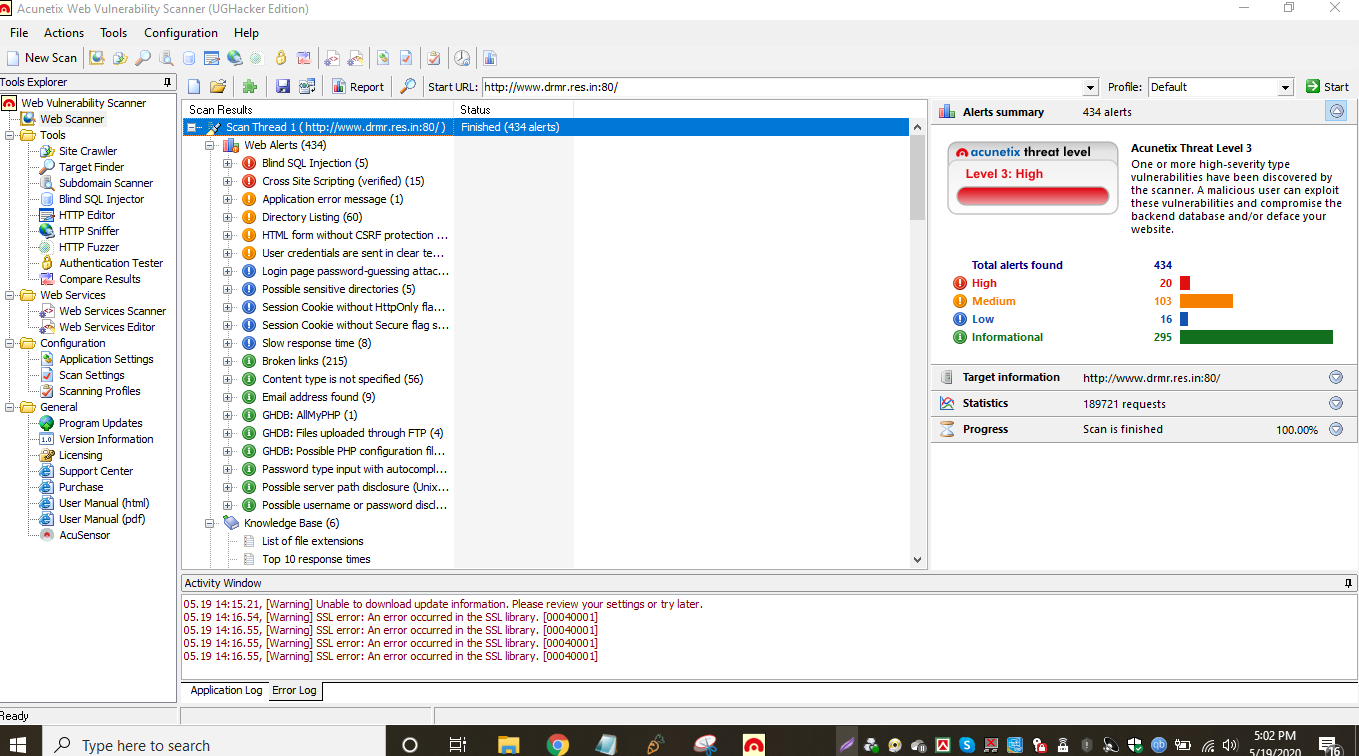1359x756 pixels.
Task: Click the green puzzle piece icon
Action: (250, 87)
